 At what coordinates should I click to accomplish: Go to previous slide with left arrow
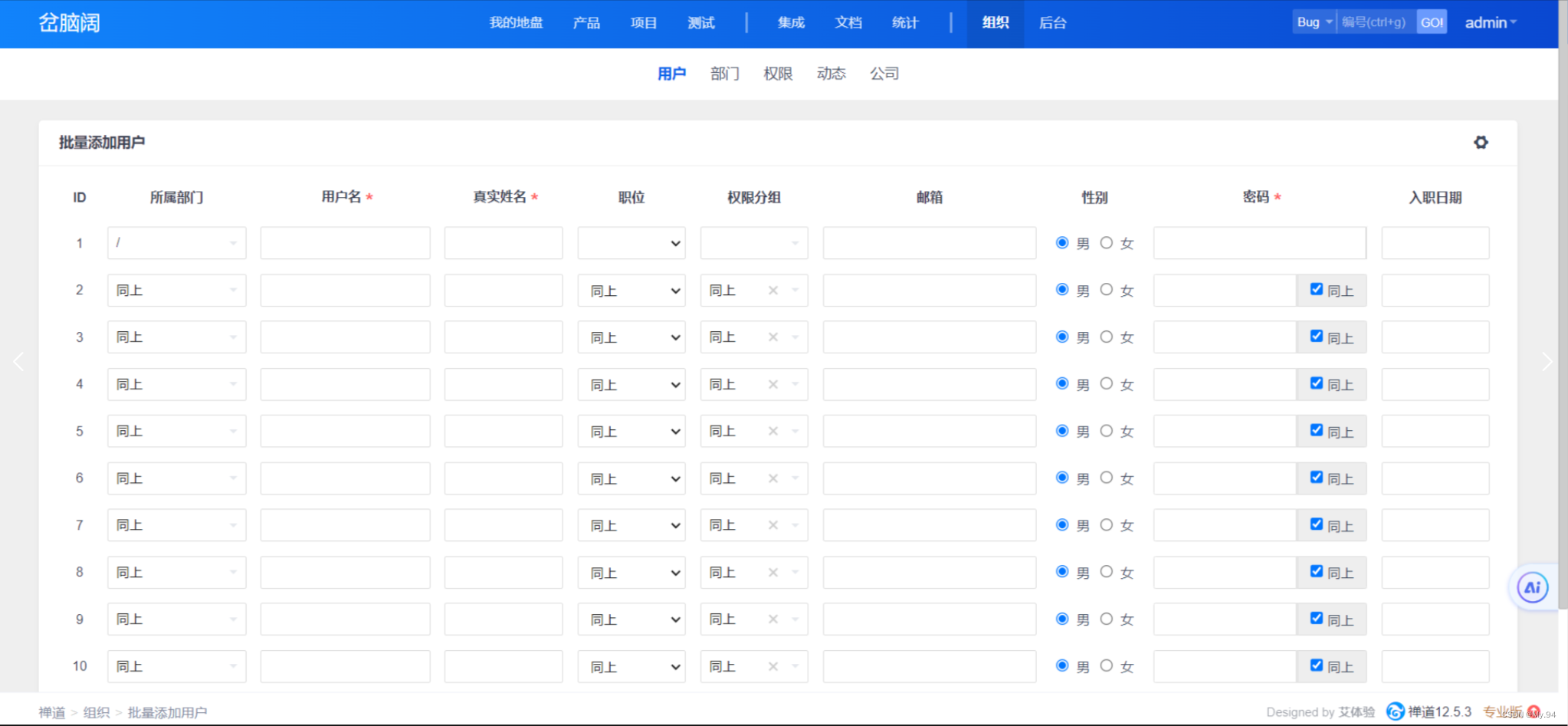pos(18,361)
